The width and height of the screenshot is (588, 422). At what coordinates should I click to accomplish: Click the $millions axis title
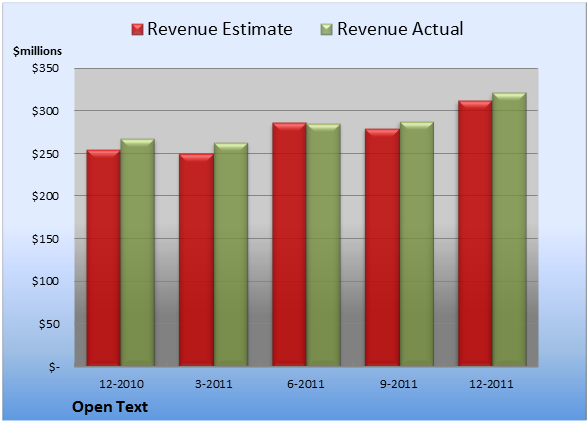pos(38,51)
